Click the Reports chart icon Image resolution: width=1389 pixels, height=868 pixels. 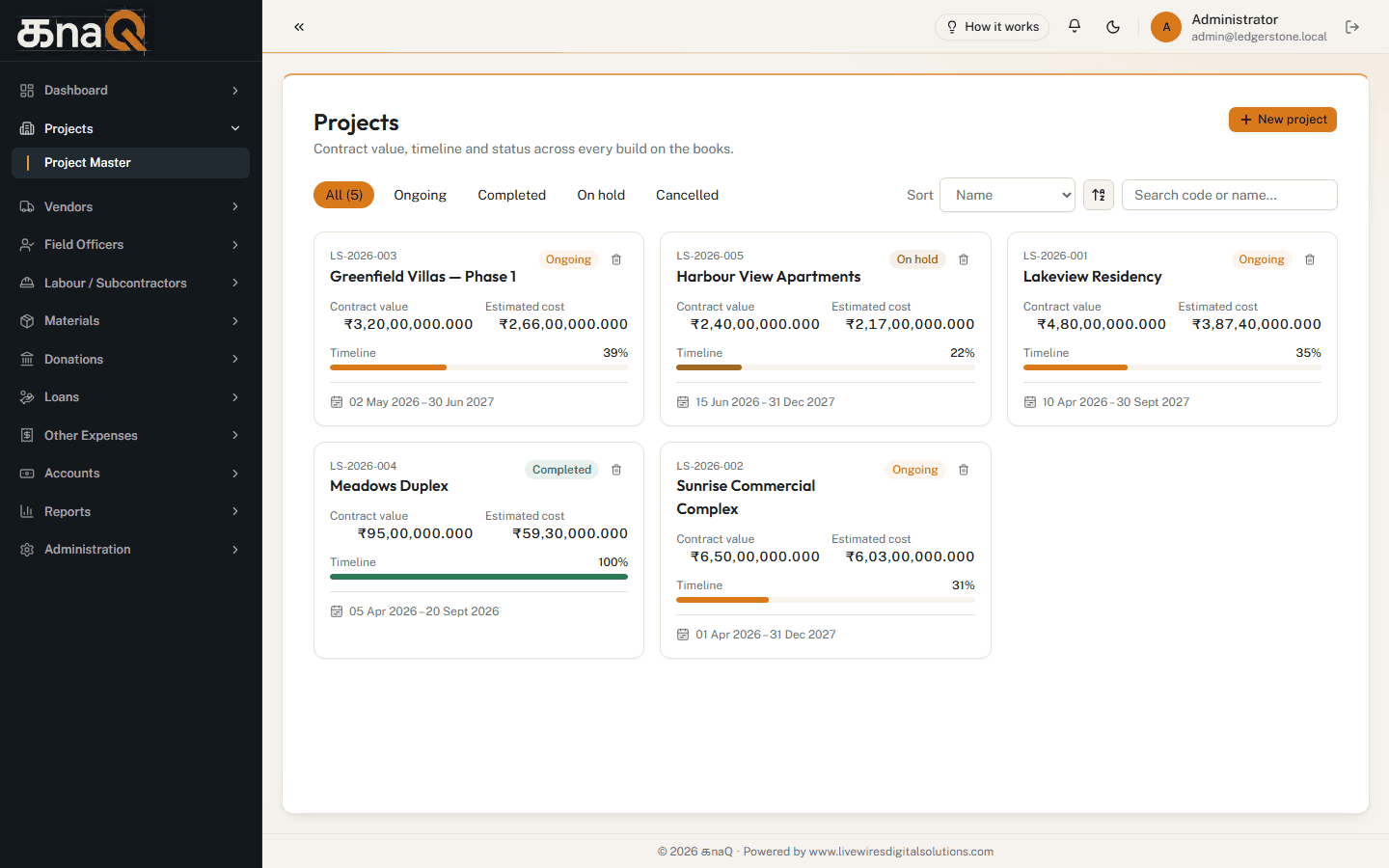(27, 511)
